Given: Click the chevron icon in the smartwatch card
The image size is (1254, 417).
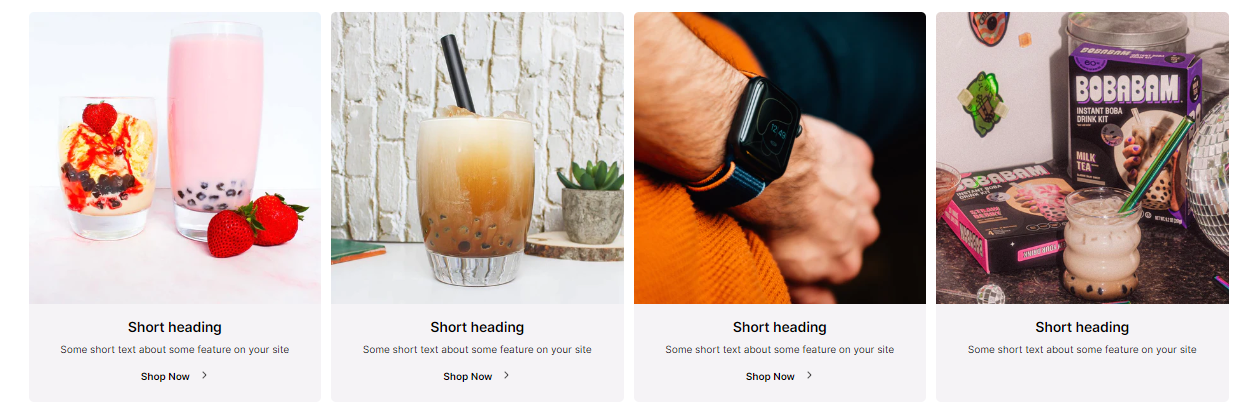Looking at the screenshot, I should (x=809, y=376).
